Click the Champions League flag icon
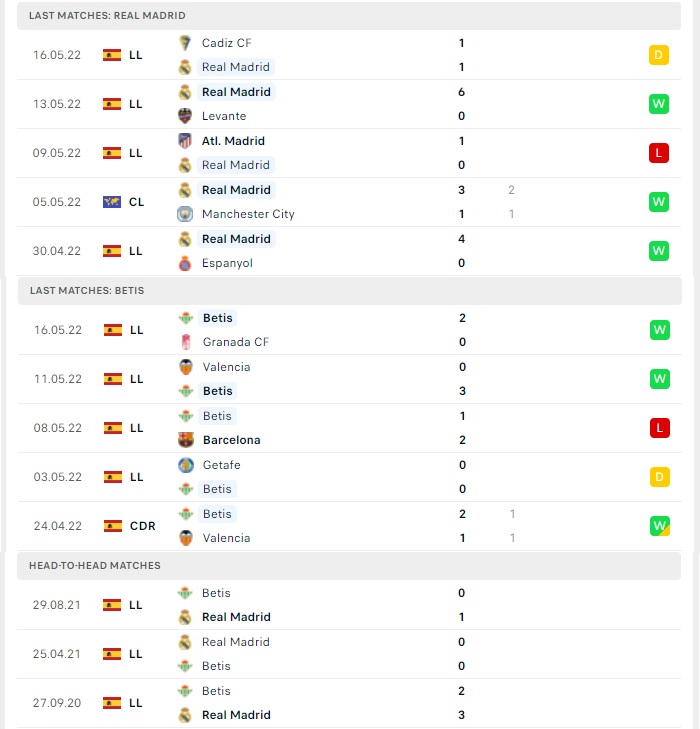The height and width of the screenshot is (729, 700). pos(112,202)
